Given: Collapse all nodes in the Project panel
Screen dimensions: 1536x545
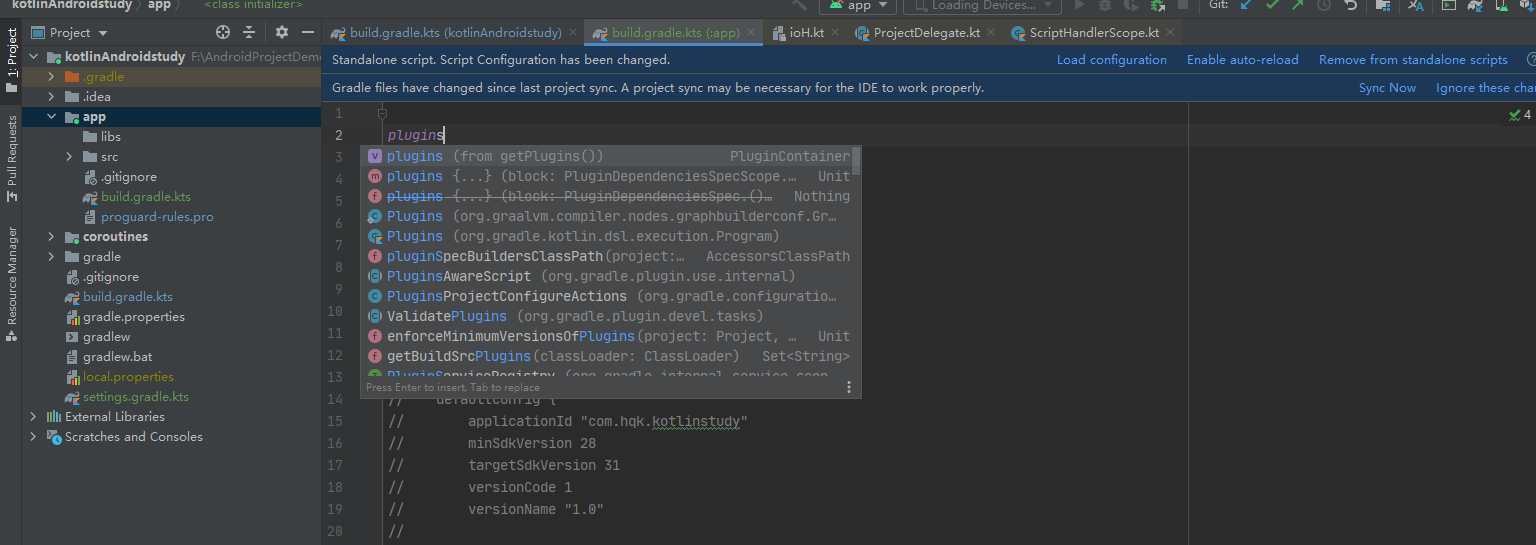Looking at the screenshot, I should click(x=250, y=32).
